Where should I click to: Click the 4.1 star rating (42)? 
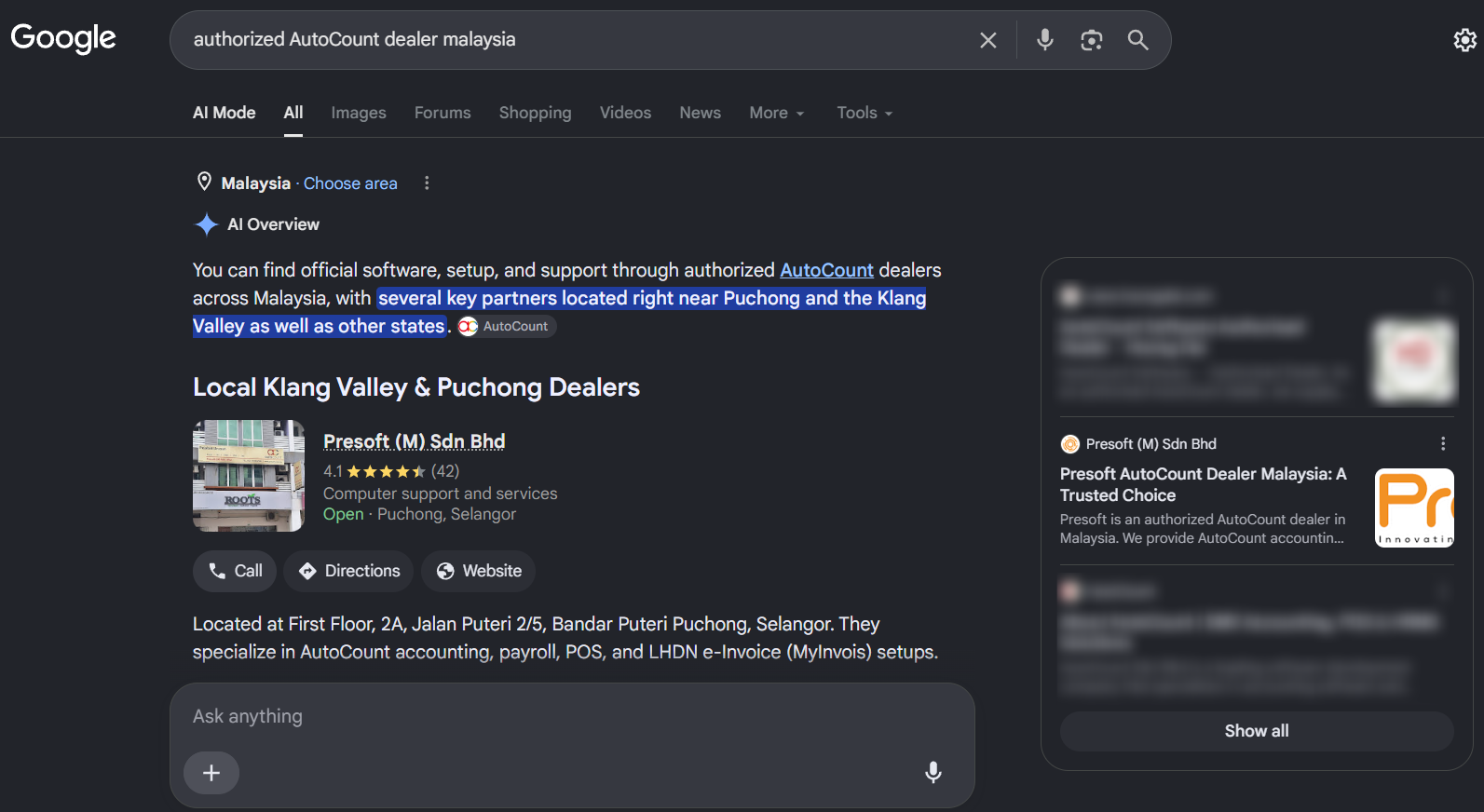pos(391,471)
